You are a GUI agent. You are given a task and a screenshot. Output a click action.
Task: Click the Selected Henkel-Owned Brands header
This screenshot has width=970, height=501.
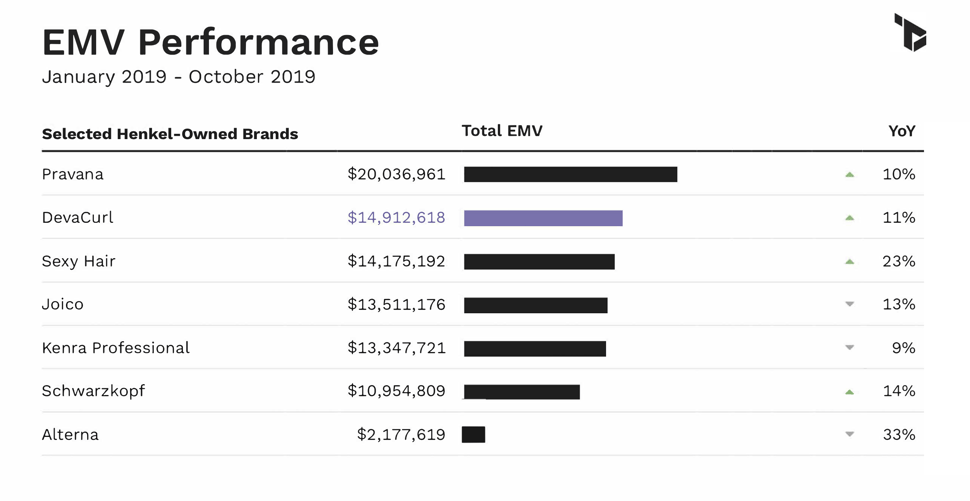[170, 134]
